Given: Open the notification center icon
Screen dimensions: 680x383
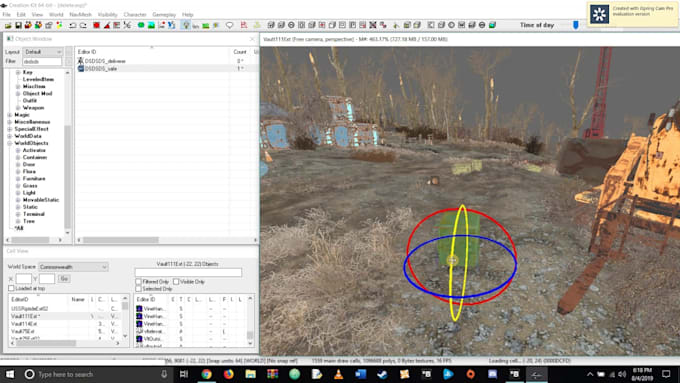Looking at the screenshot, I should click(x=666, y=374).
